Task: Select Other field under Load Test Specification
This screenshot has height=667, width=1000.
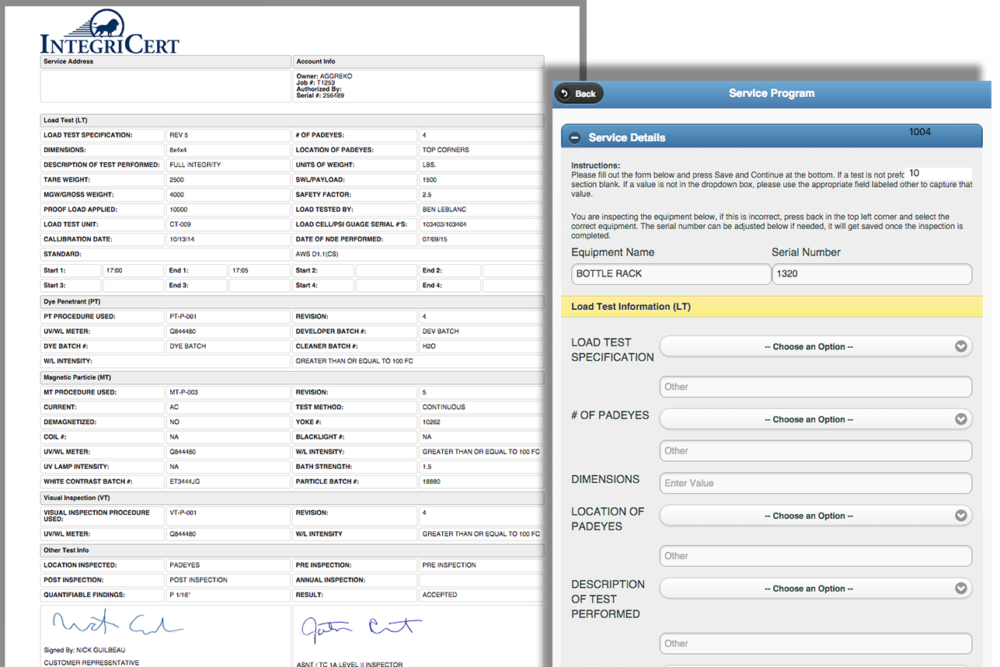Action: 816,386
